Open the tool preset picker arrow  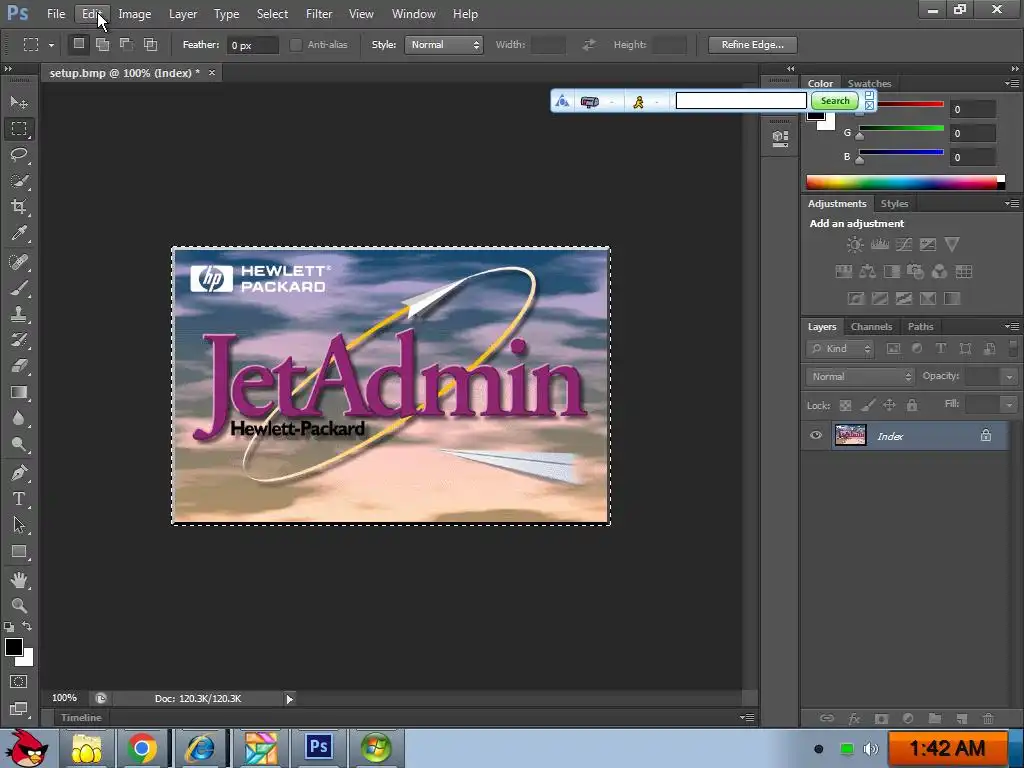pos(51,45)
